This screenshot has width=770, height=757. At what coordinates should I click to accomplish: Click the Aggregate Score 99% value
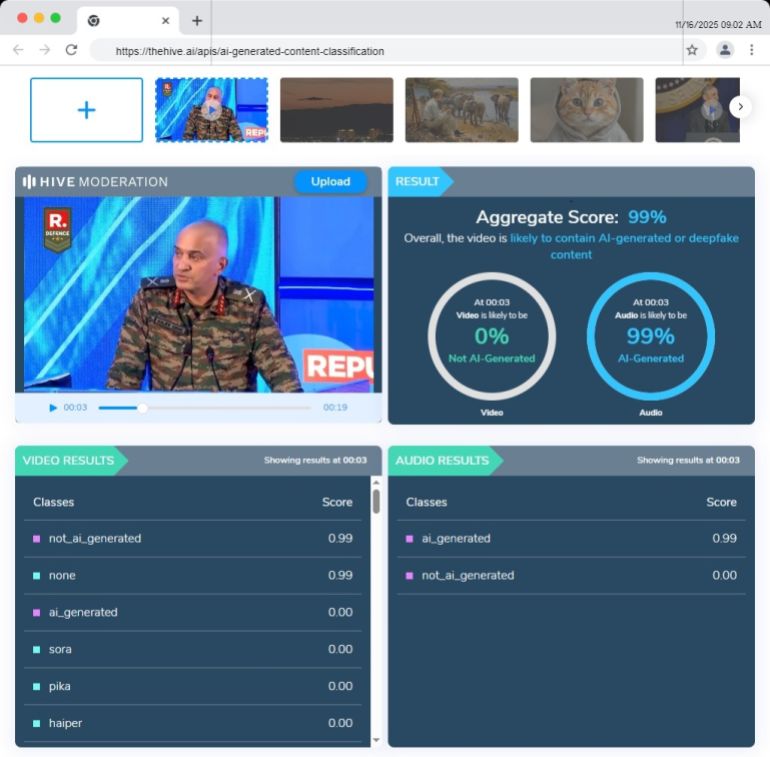[x=647, y=217]
